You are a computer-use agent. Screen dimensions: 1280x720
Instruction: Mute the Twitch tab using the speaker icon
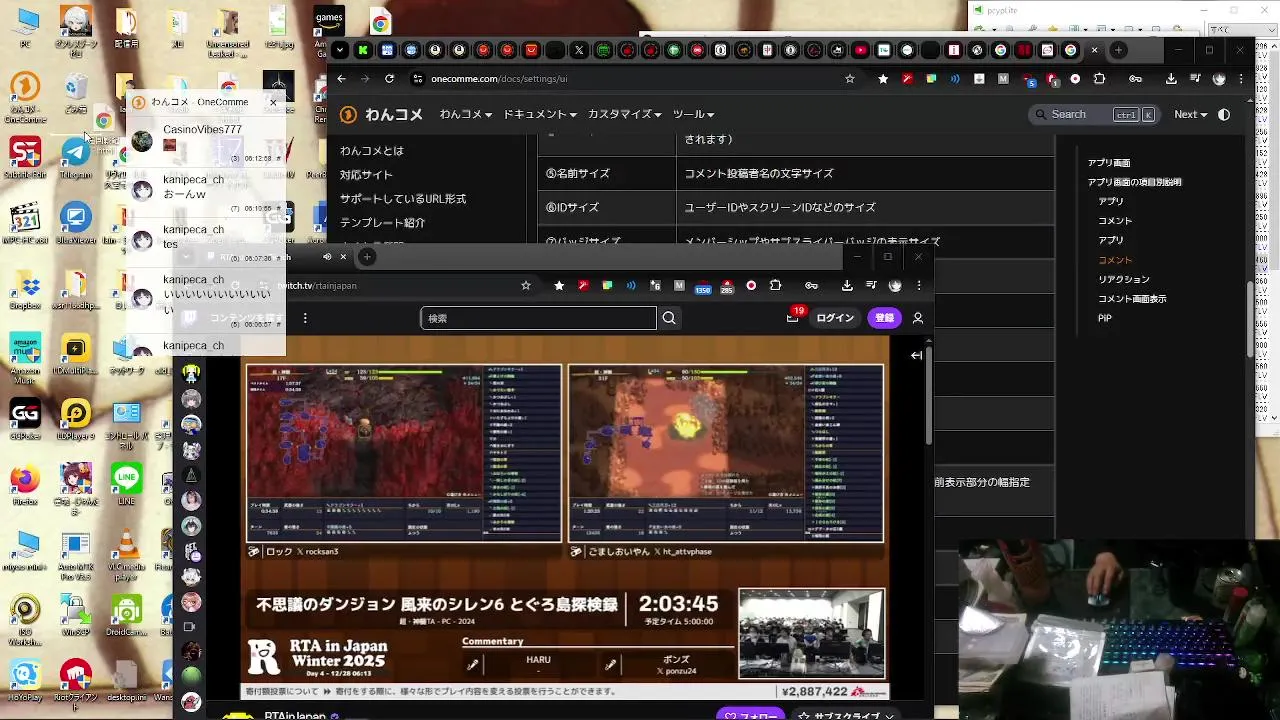327,257
